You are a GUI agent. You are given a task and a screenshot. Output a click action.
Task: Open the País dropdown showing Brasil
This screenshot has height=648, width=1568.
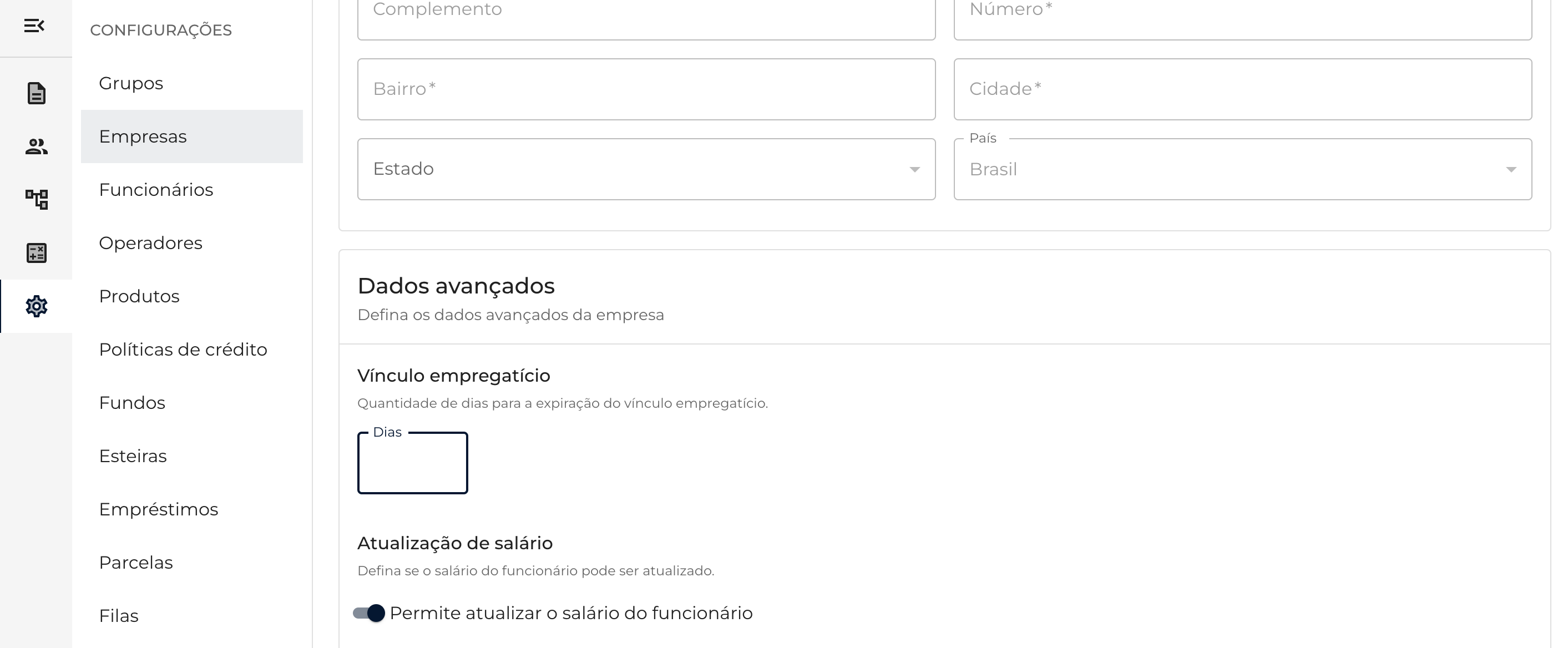point(1242,169)
